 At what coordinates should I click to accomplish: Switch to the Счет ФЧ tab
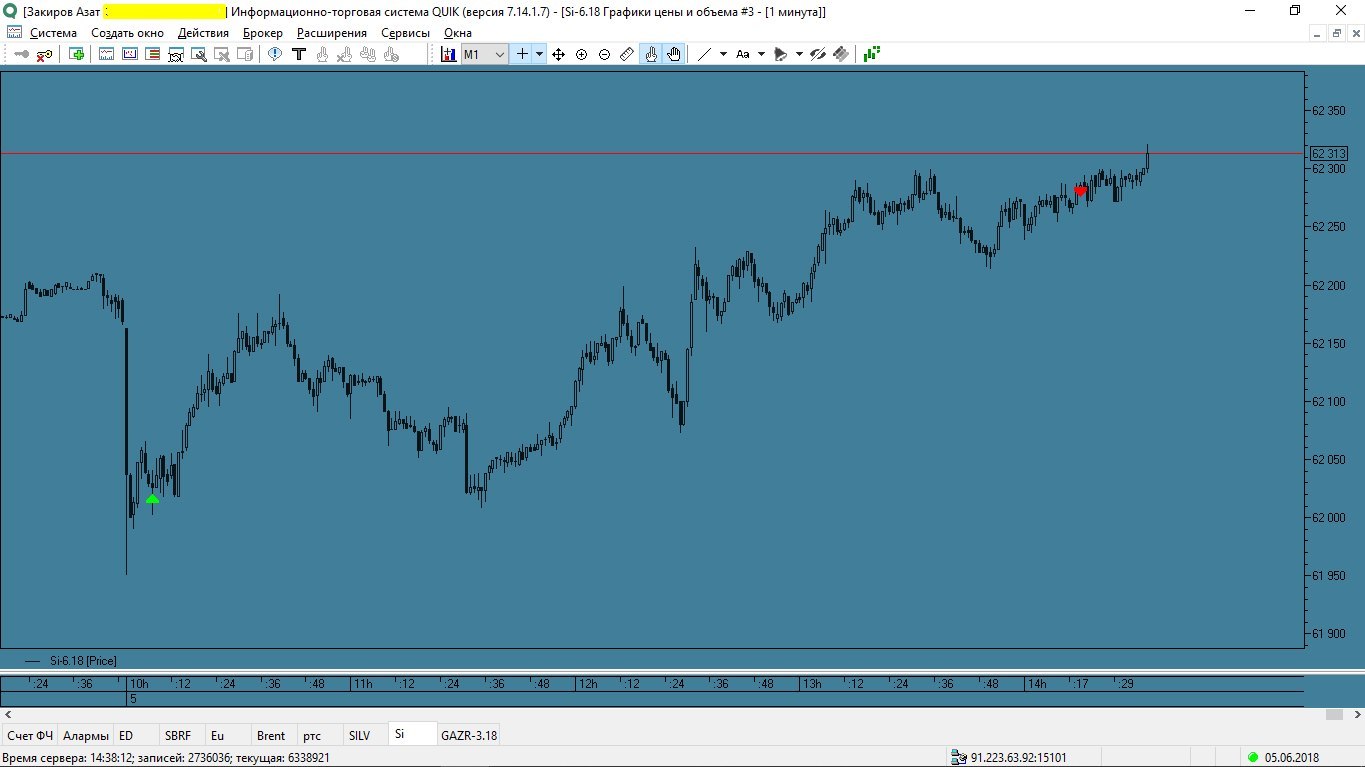[30, 735]
